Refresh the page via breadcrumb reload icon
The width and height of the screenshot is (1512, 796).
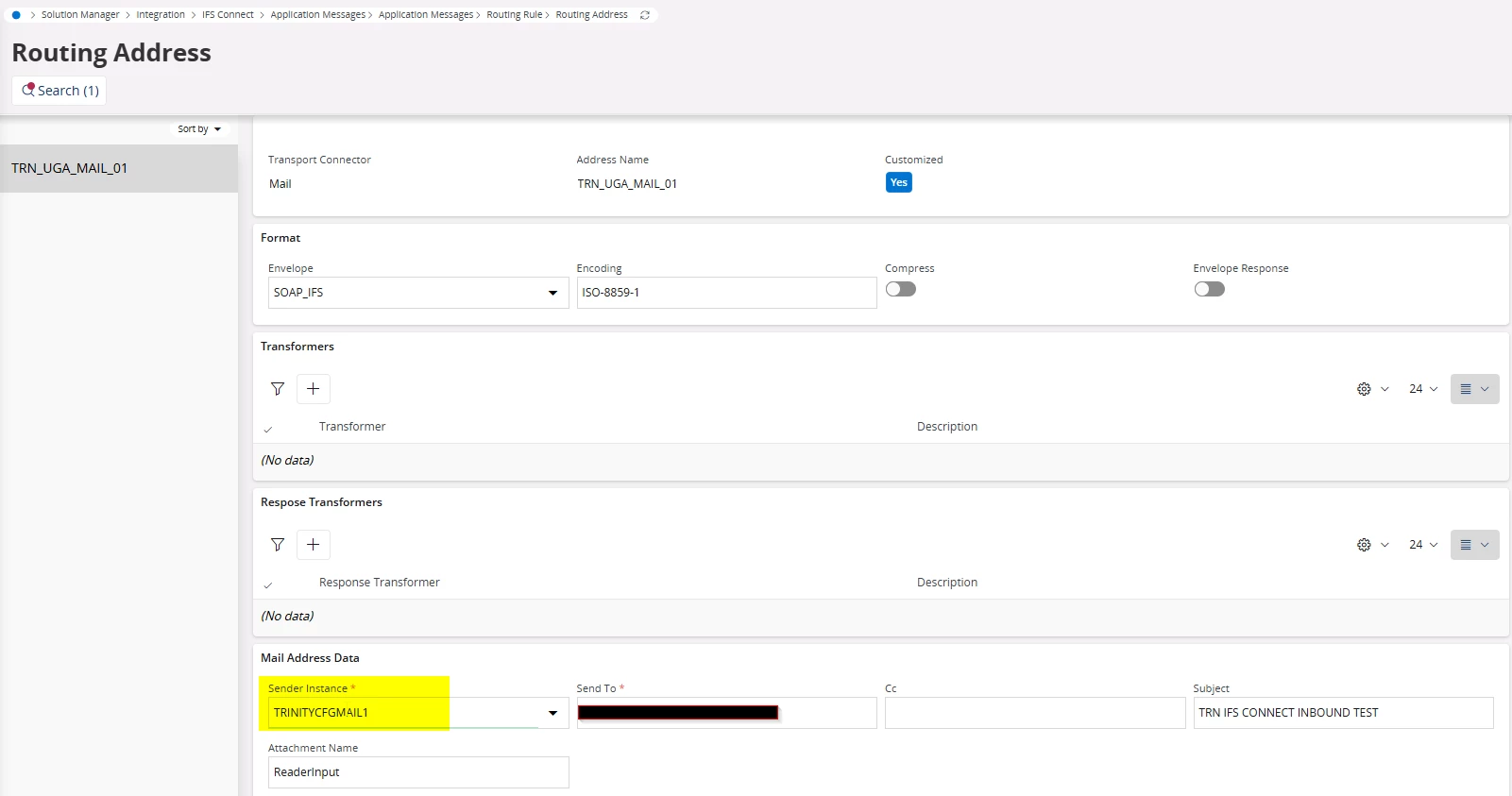pos(645,15)
